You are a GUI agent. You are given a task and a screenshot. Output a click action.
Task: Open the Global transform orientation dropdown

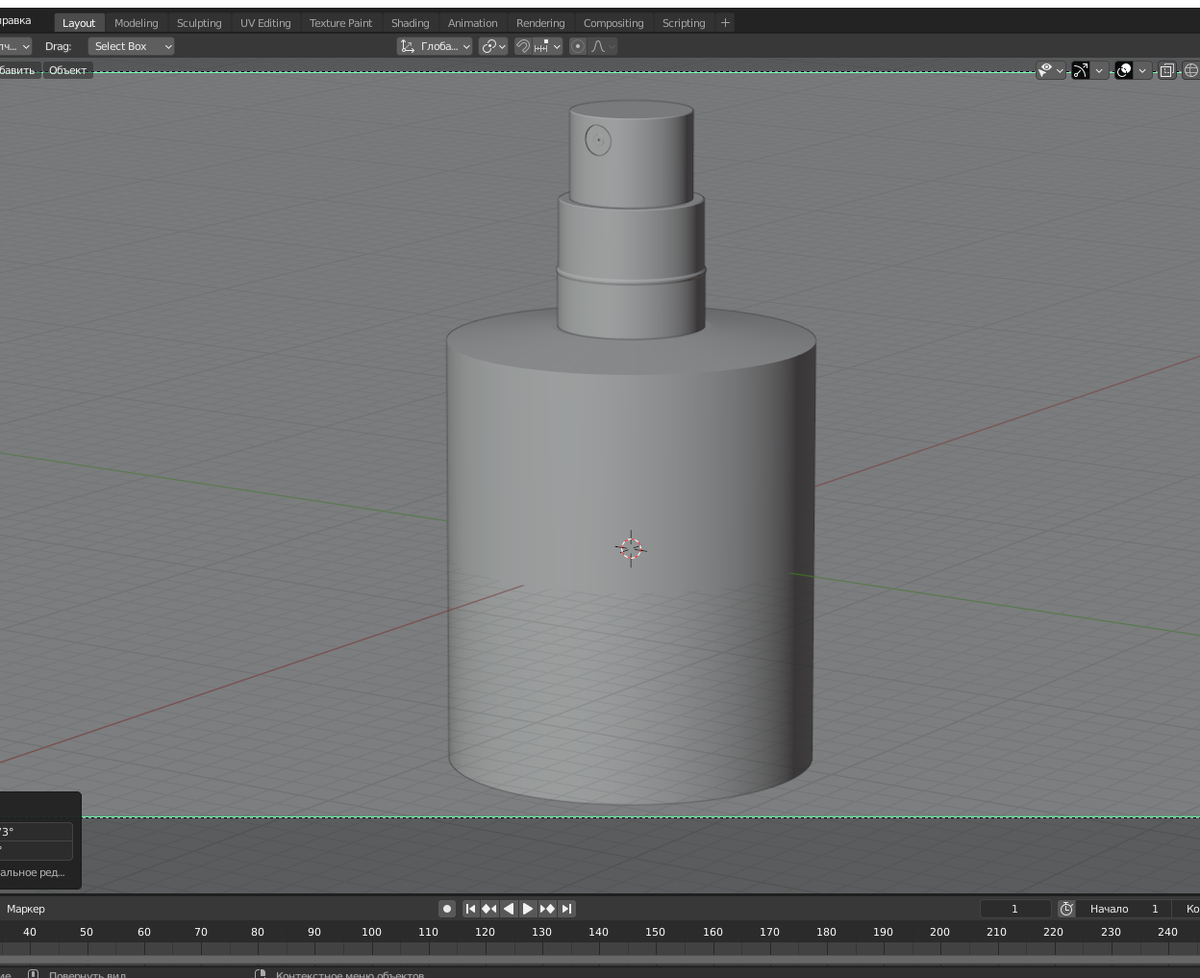[435, 46]
